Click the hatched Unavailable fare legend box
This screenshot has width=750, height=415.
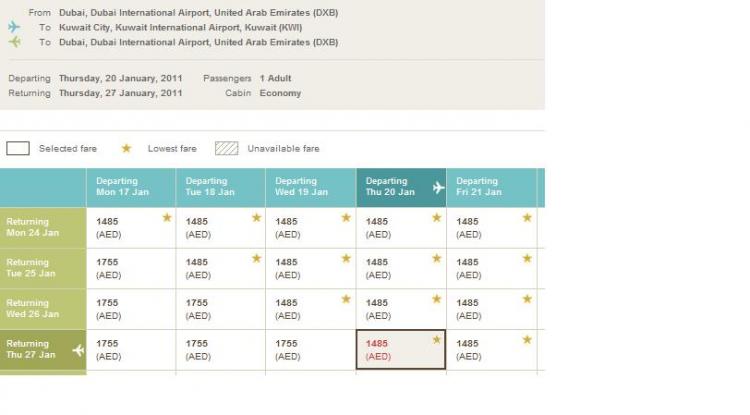click(x=227, y=148)
